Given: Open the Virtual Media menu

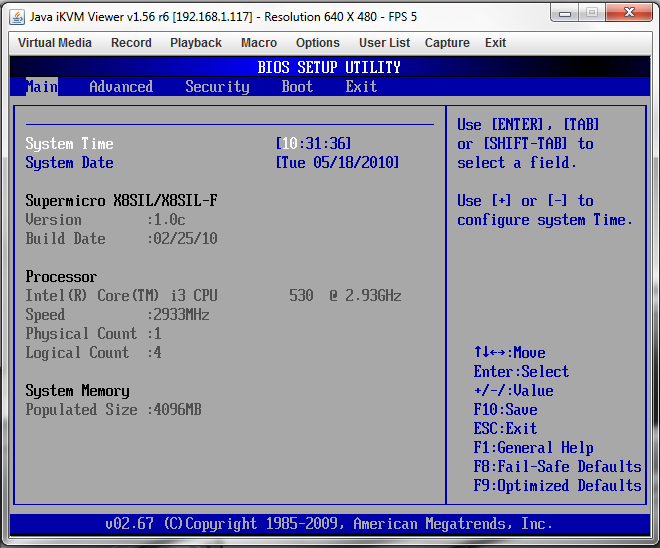Looking at the screenshot, I should pyautogui.click(x=55, y=43).
